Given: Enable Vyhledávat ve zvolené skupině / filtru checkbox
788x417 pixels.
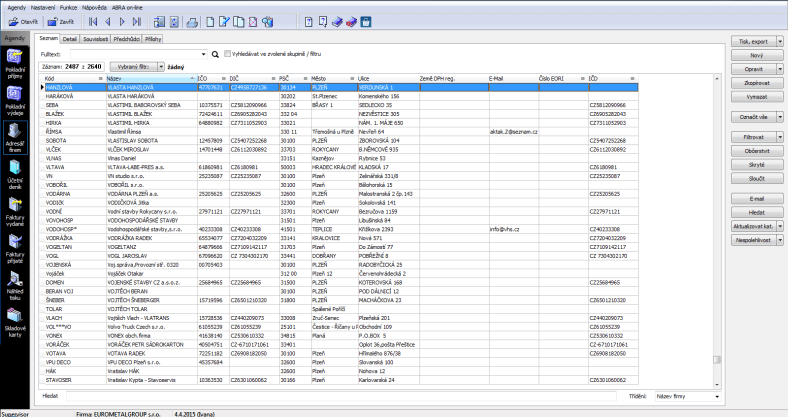Looking at the screenshot, I should coord(227,54).
